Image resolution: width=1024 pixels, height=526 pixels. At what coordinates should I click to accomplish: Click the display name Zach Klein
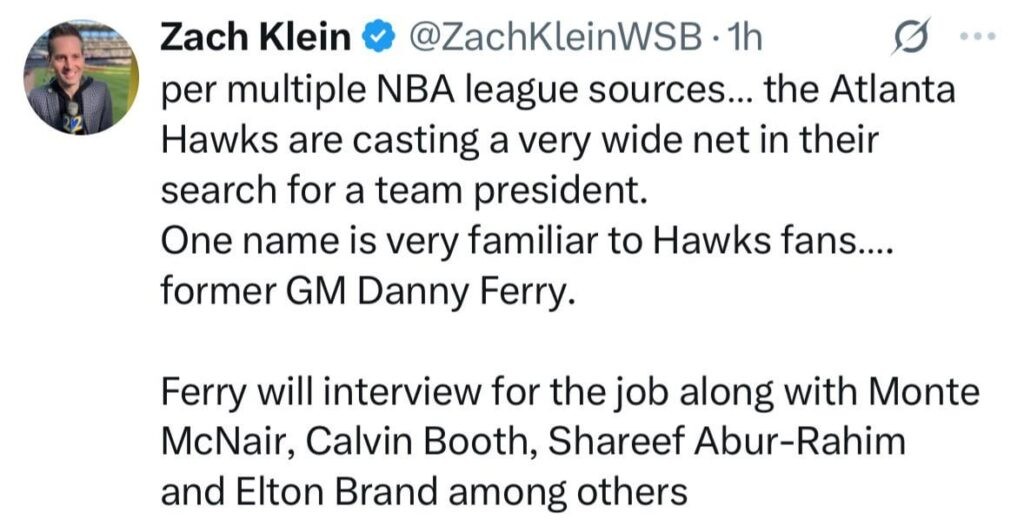[255, 38]
